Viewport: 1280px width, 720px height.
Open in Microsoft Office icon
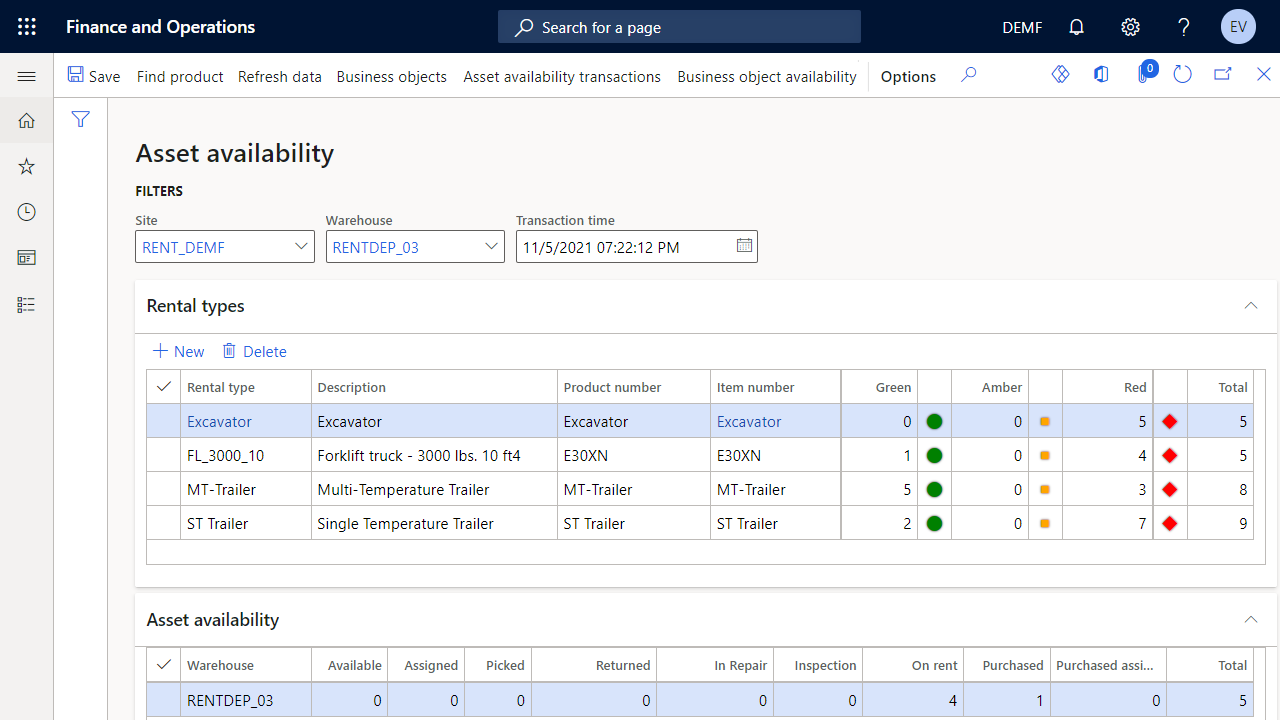click(1101, 74)
